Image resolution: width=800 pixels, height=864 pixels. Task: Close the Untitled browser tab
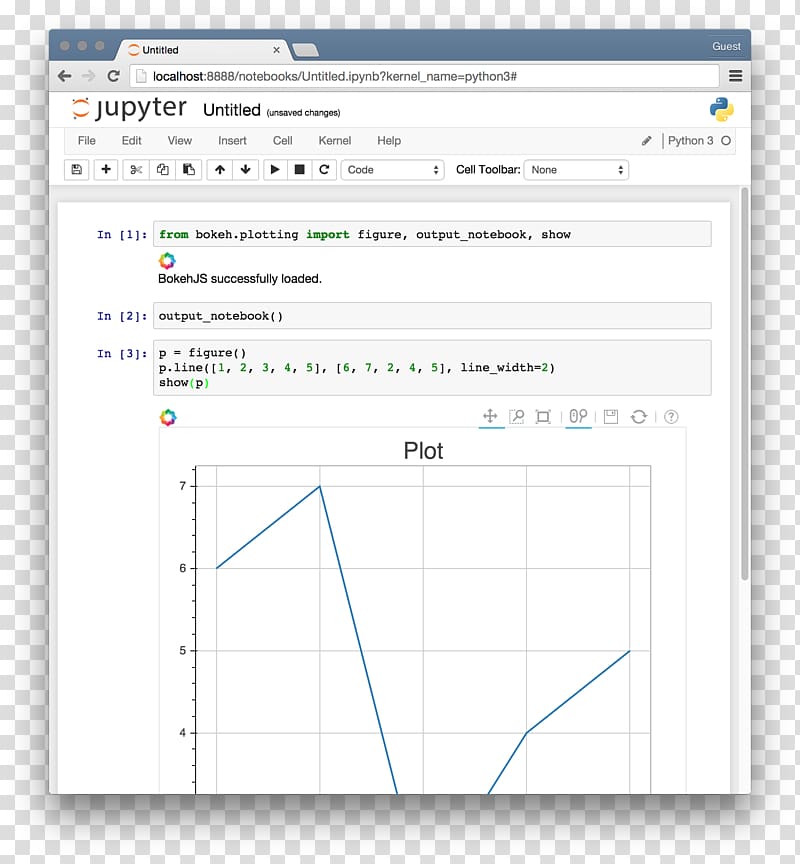click(277, 50)
